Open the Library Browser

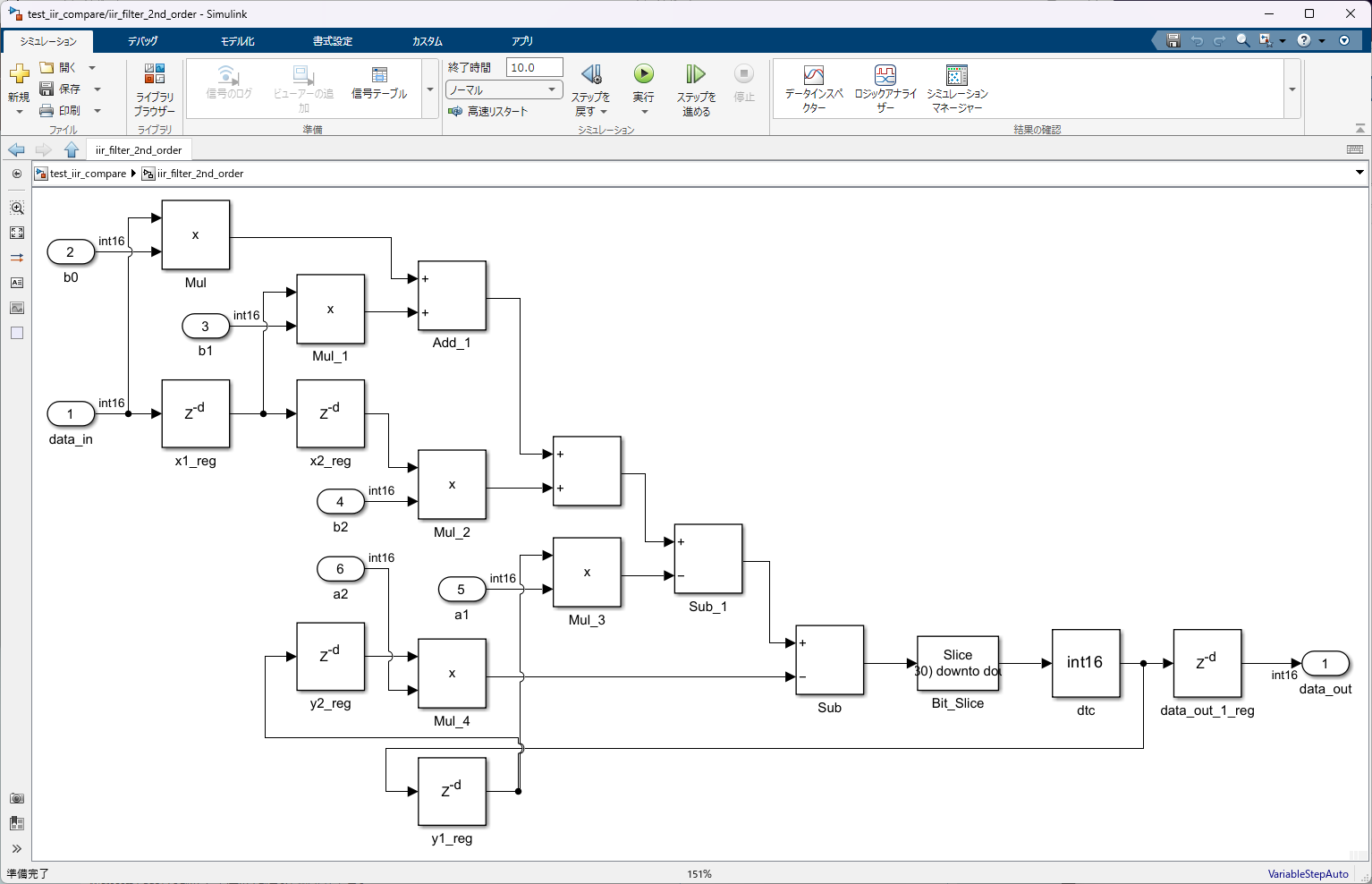tap(155, 89)
